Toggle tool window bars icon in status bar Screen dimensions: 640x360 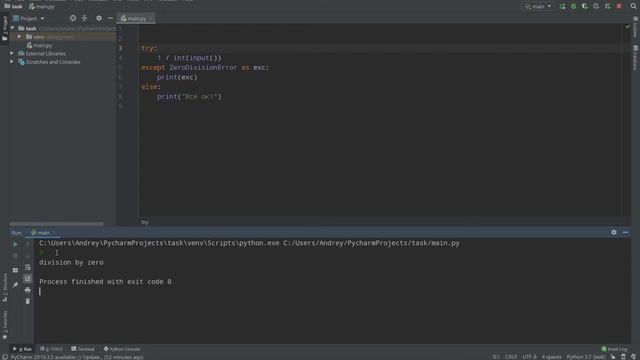tap(4, 357)
